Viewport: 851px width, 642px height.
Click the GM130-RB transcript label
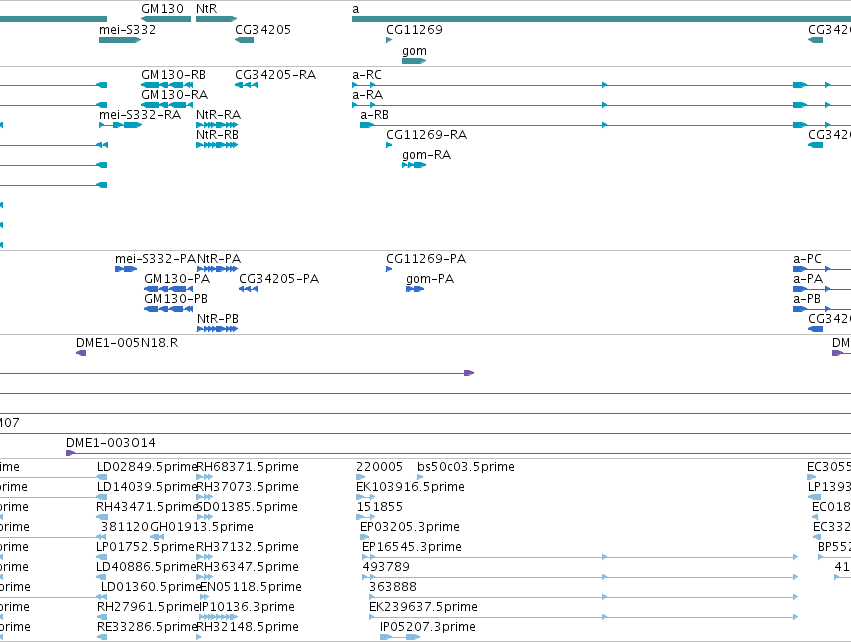173,74
